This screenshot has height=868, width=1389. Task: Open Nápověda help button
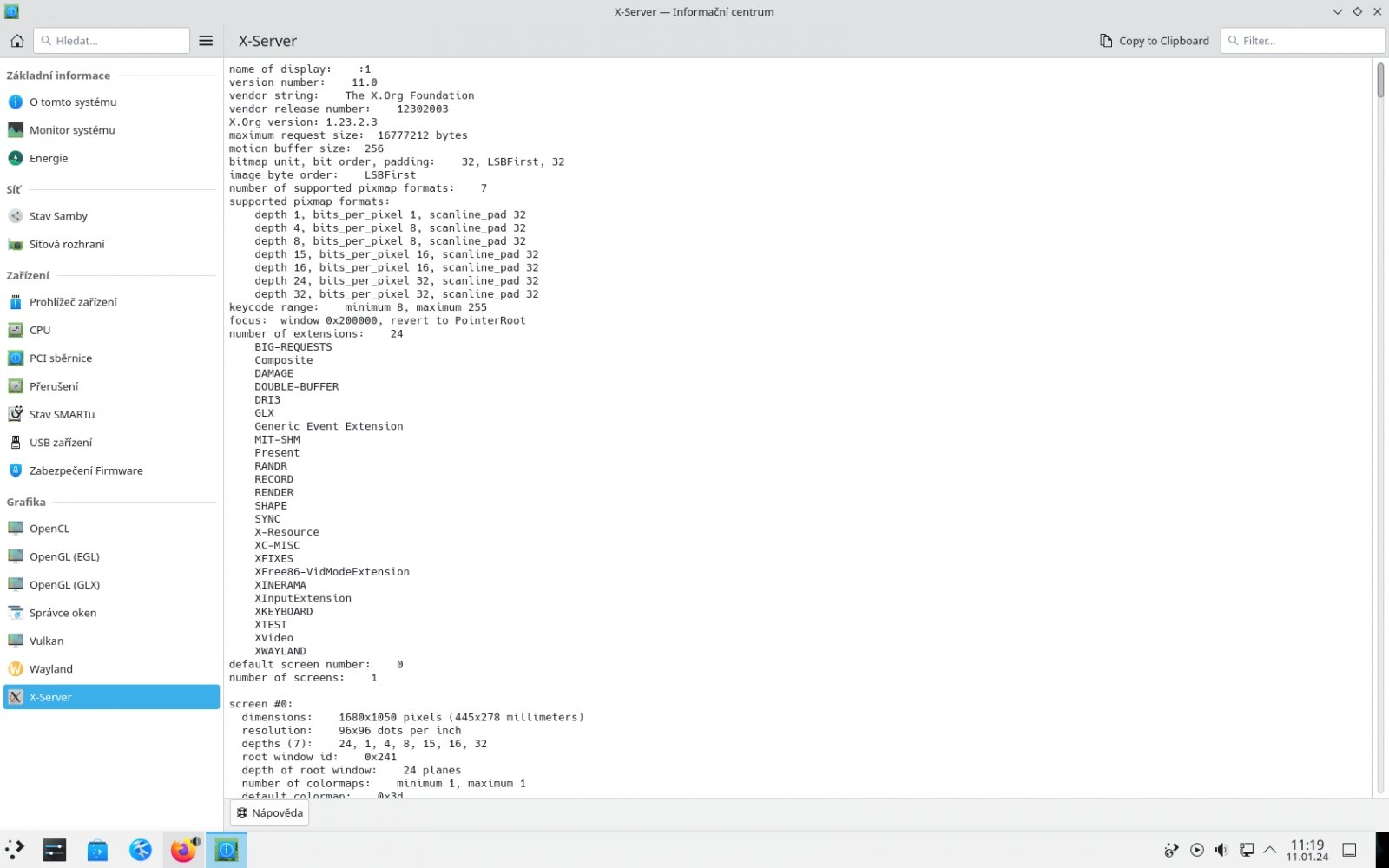pos(270,813)
